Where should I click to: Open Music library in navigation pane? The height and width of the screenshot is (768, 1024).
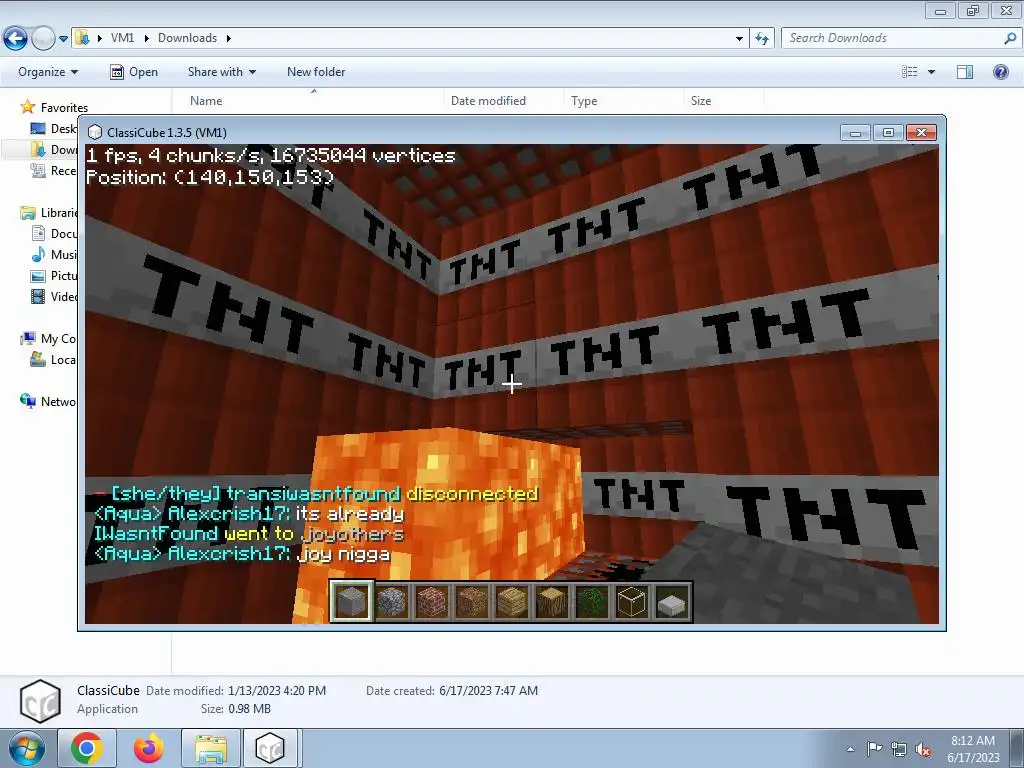tap(54, 254)
